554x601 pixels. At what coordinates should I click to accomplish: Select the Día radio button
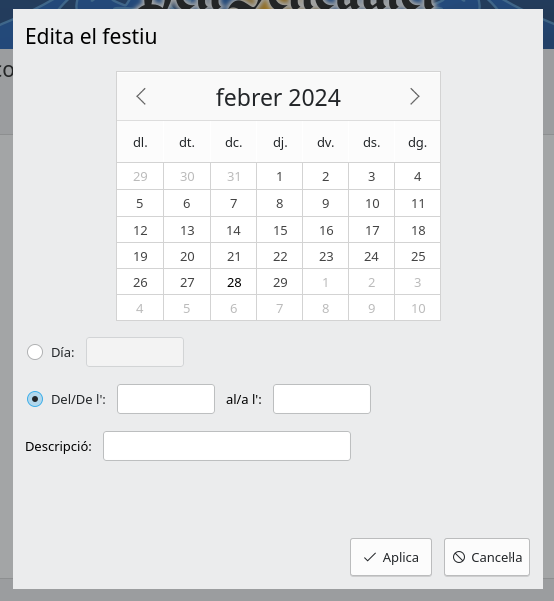[35, 352]
